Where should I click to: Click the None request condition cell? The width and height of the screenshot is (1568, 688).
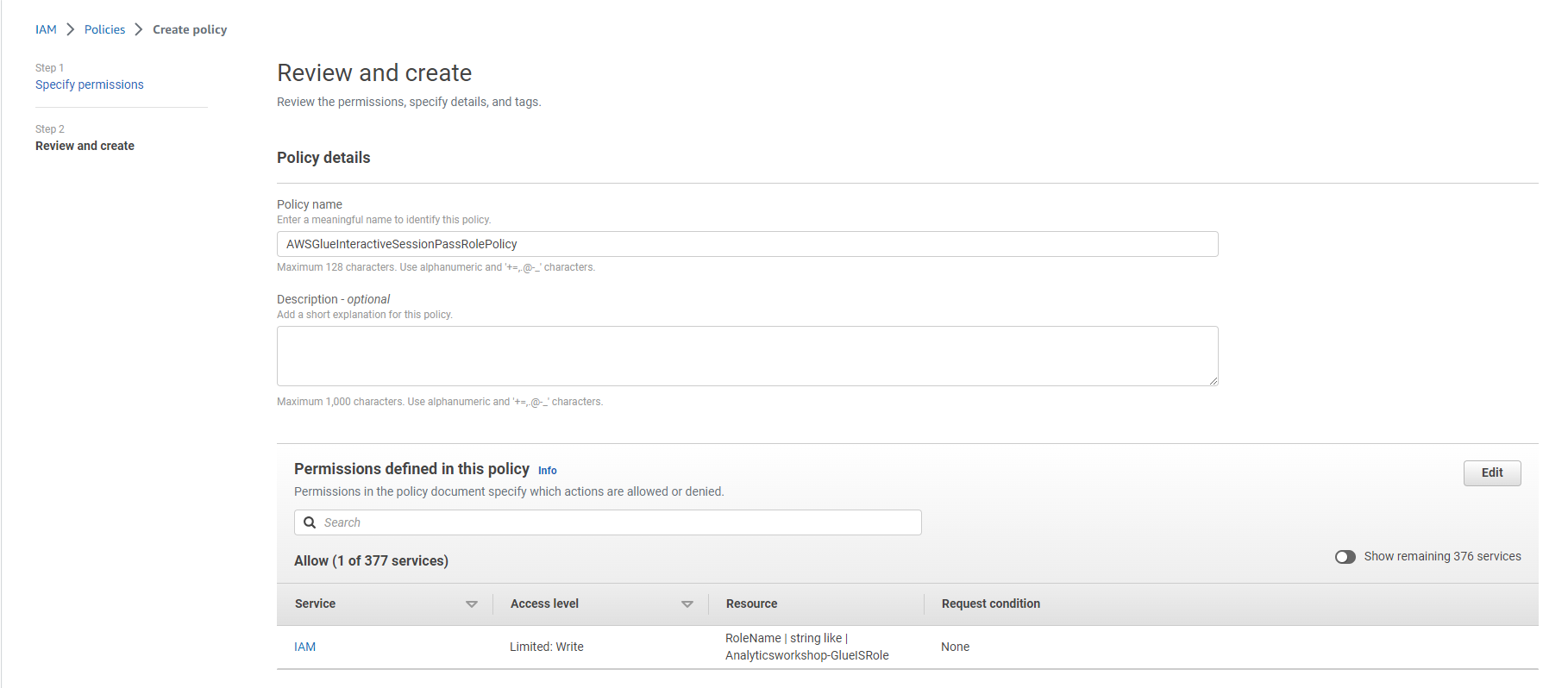pos(955,647)
